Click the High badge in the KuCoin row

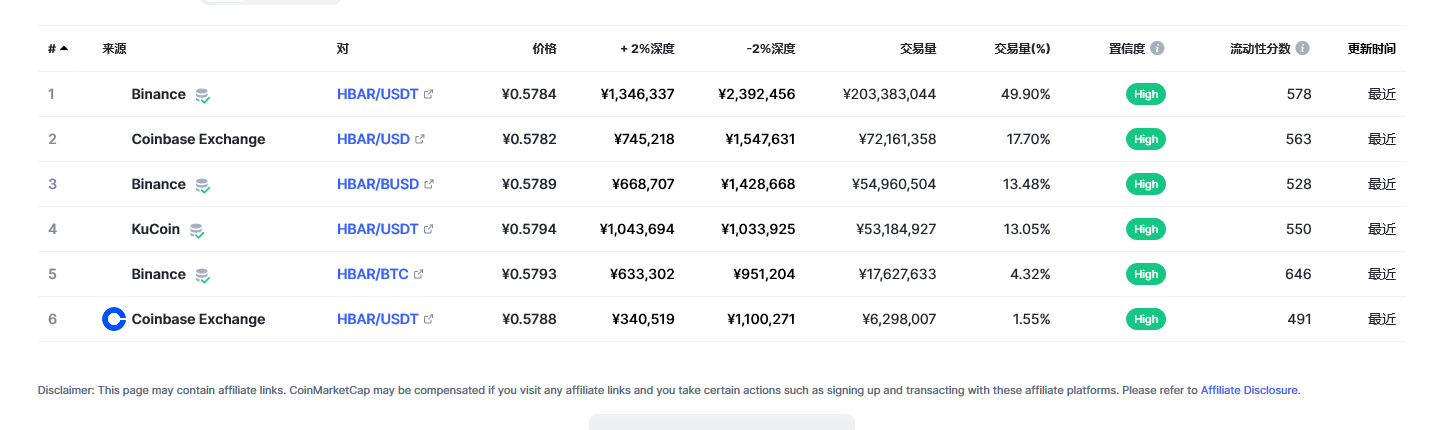[1146, 229]
